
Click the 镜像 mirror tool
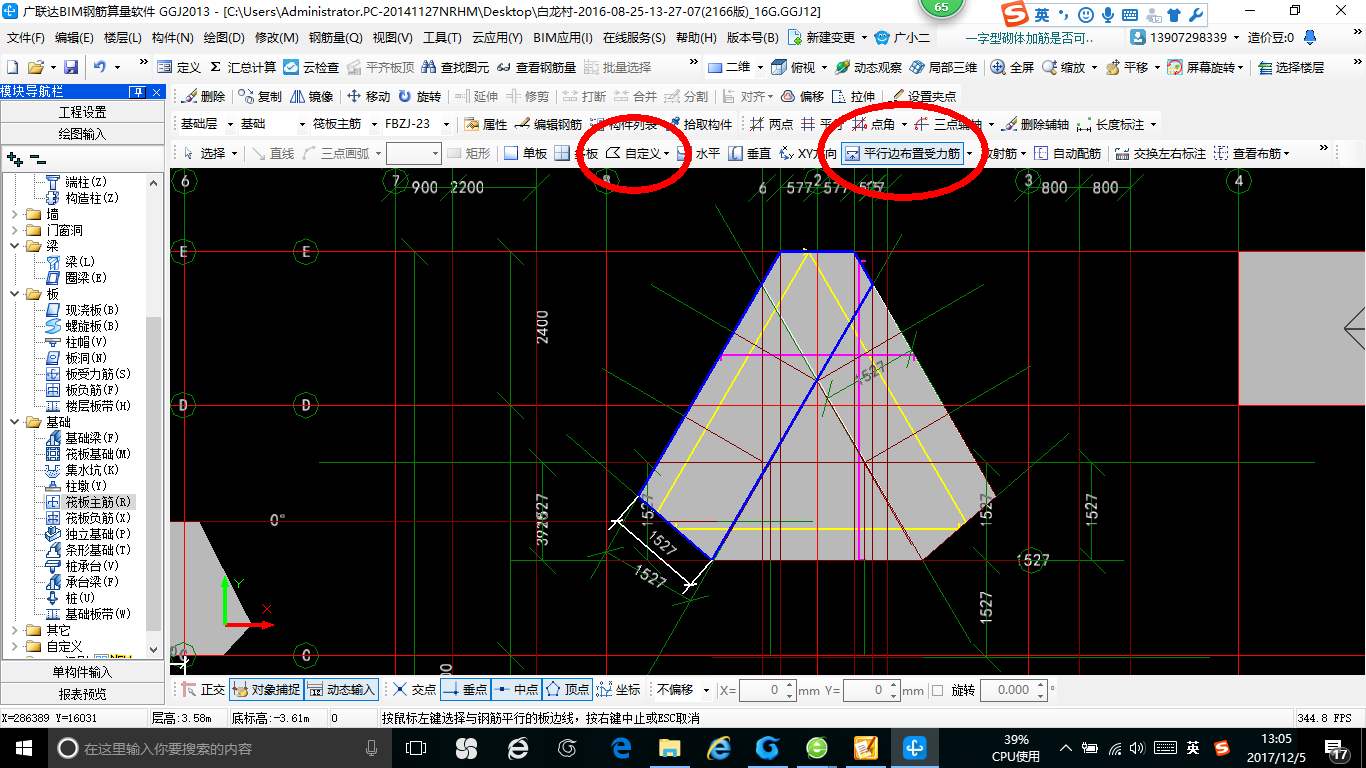(312, 97)
